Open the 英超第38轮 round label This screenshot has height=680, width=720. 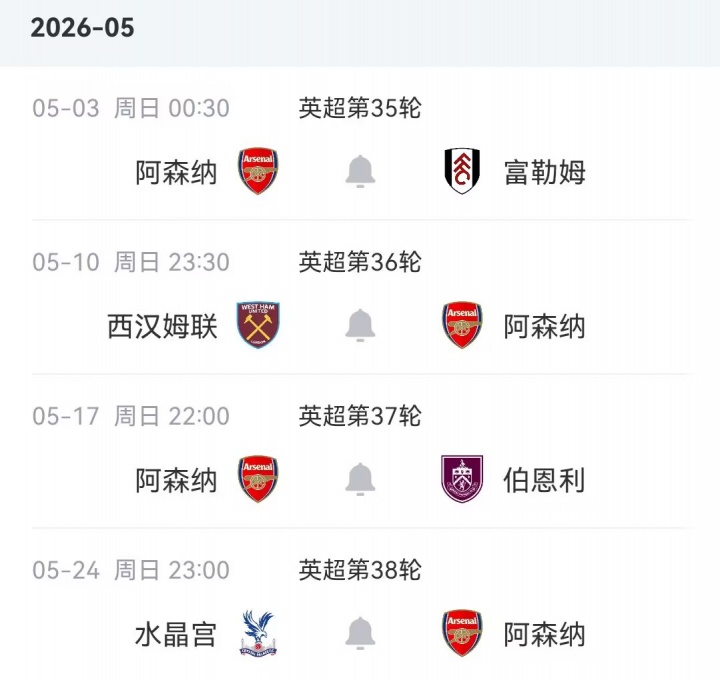360,570
